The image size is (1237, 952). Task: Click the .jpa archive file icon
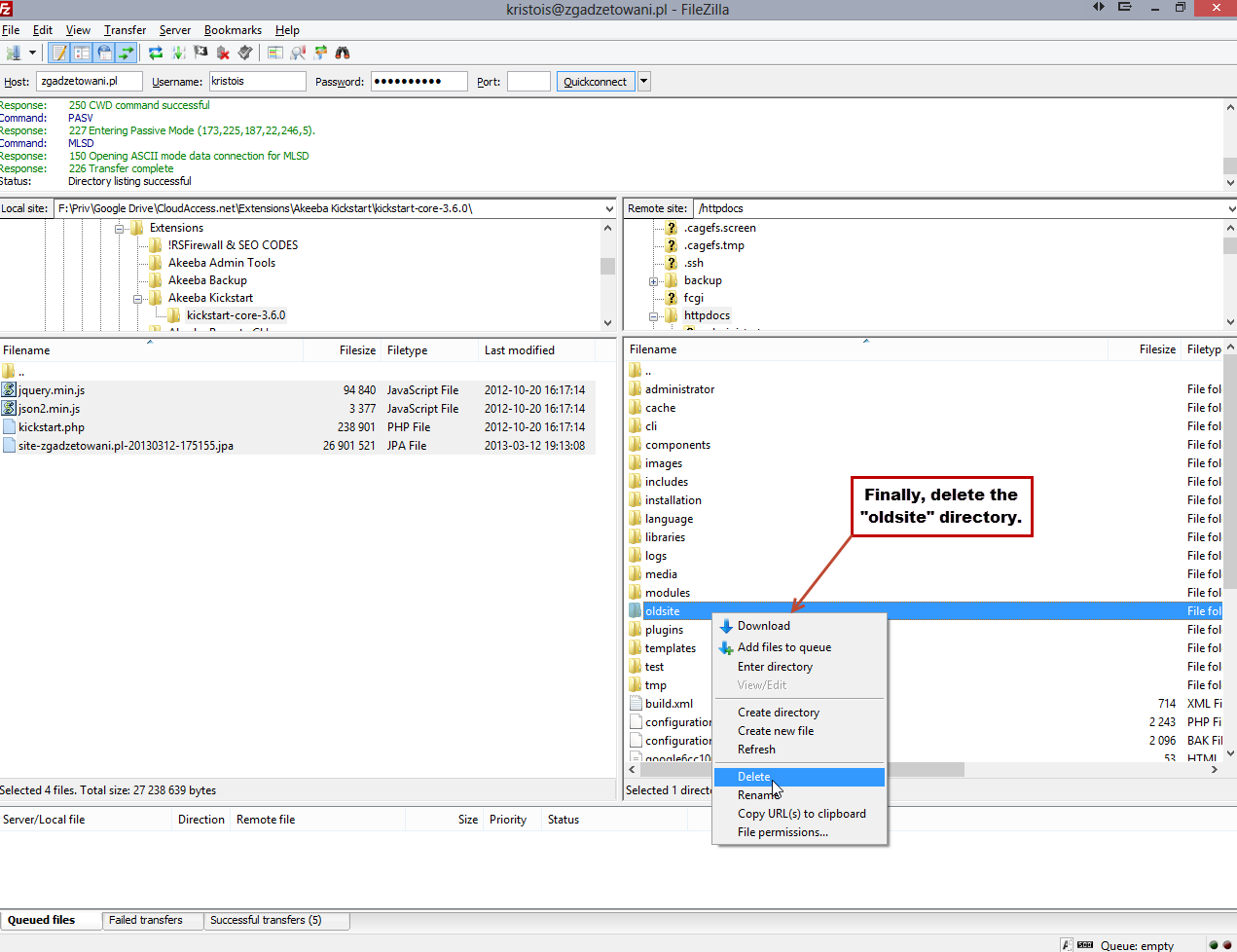(9, 446)
